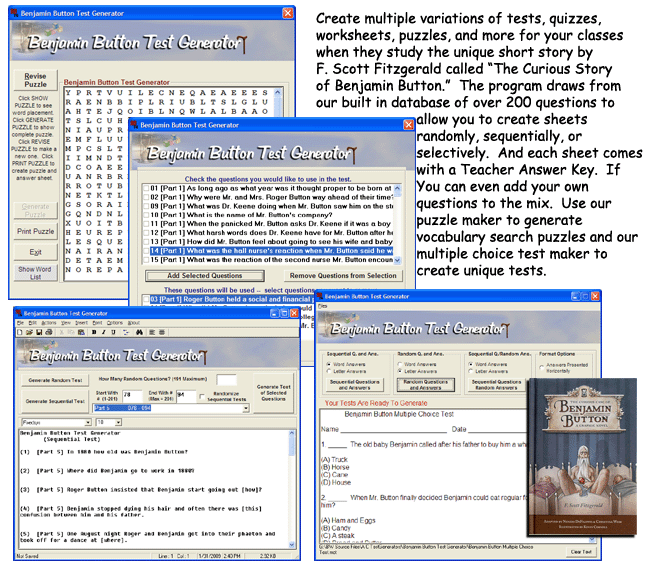The height and width of the screenshot is (570, 648).
Task: Select Letter Answers under Sequential Q./Random Ans.
Action: tap(471, 371)
